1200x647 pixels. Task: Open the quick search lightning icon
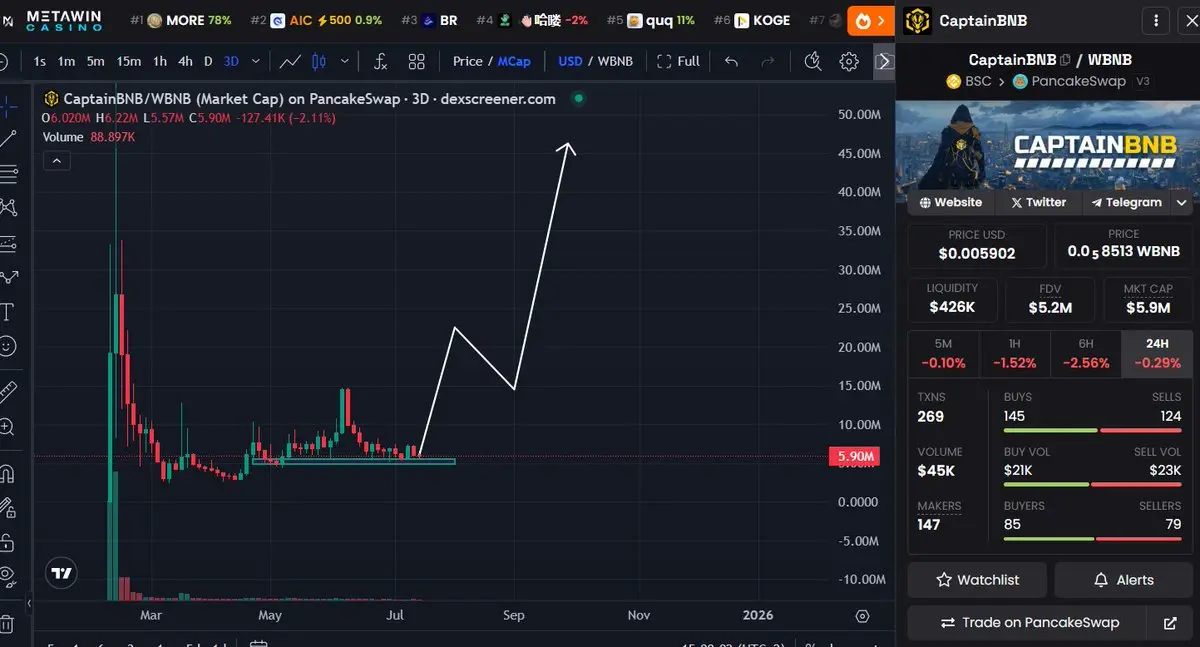(813, 61)
